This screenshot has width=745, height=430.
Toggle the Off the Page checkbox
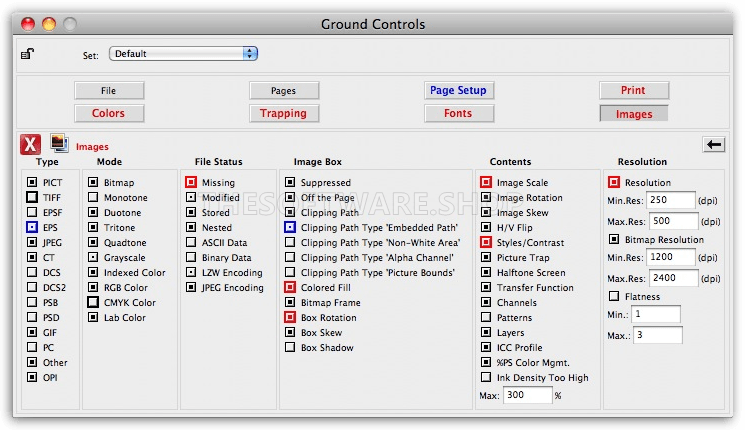pos(290,197)
